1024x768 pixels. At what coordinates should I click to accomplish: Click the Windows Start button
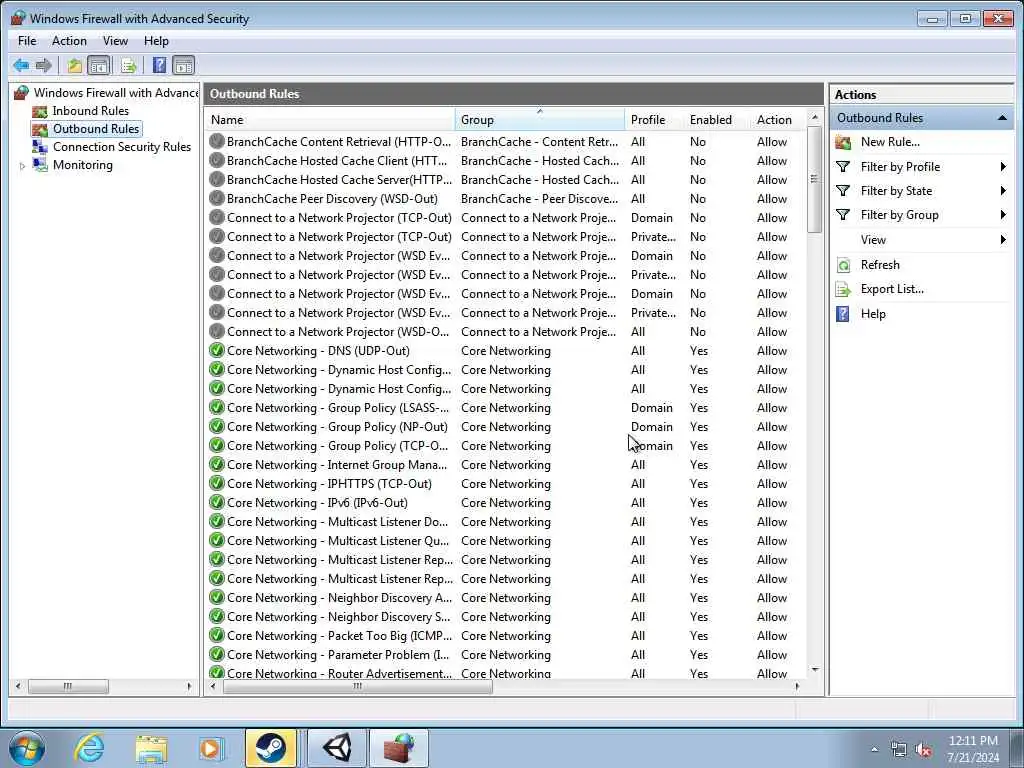pyautogui.click(x=27, y=748)
